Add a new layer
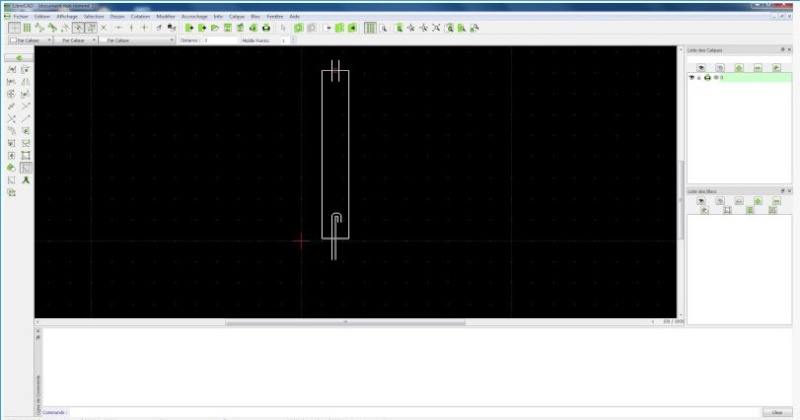 click(739, 67)
